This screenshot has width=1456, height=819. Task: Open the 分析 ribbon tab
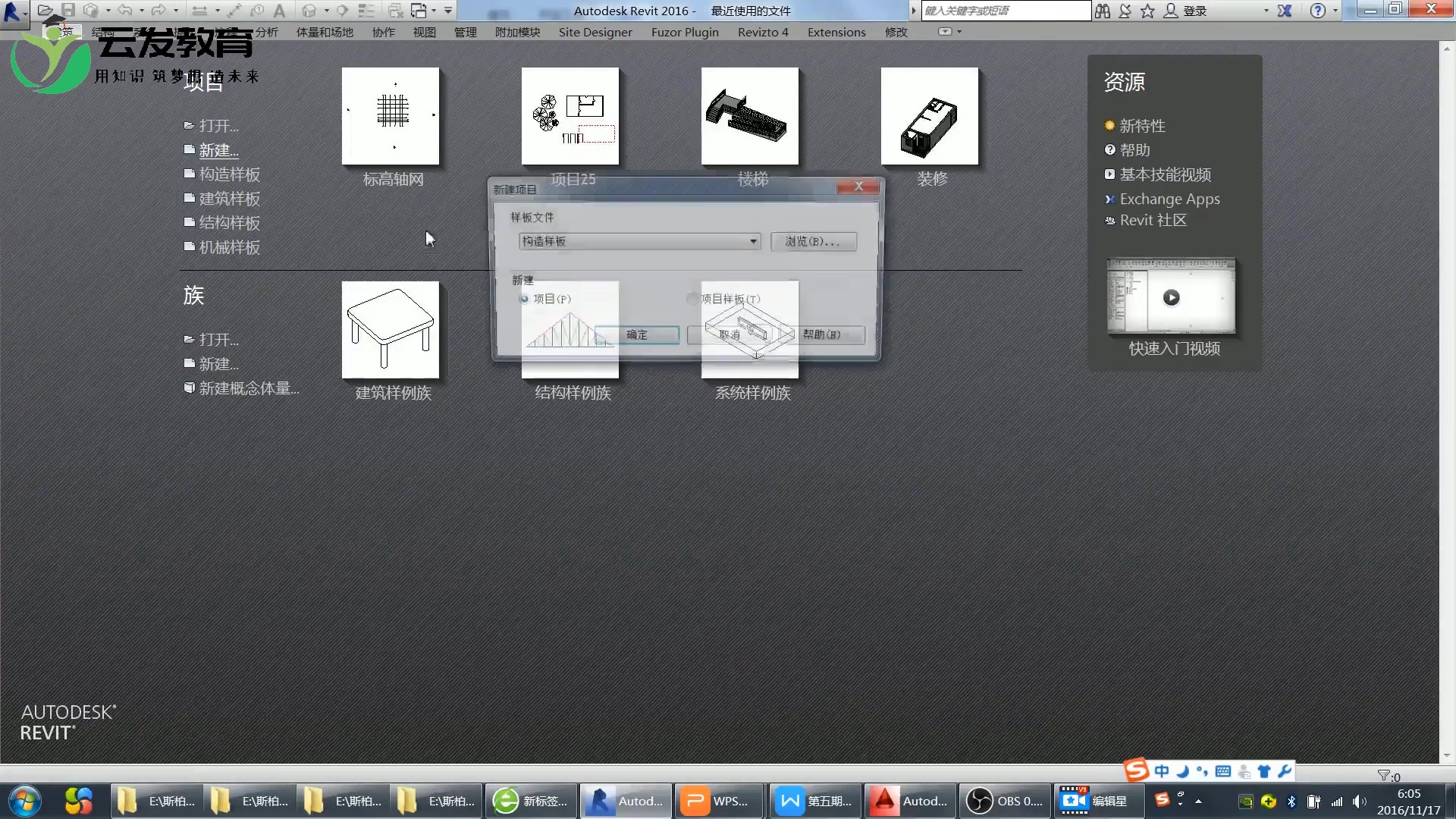(267, 32)
